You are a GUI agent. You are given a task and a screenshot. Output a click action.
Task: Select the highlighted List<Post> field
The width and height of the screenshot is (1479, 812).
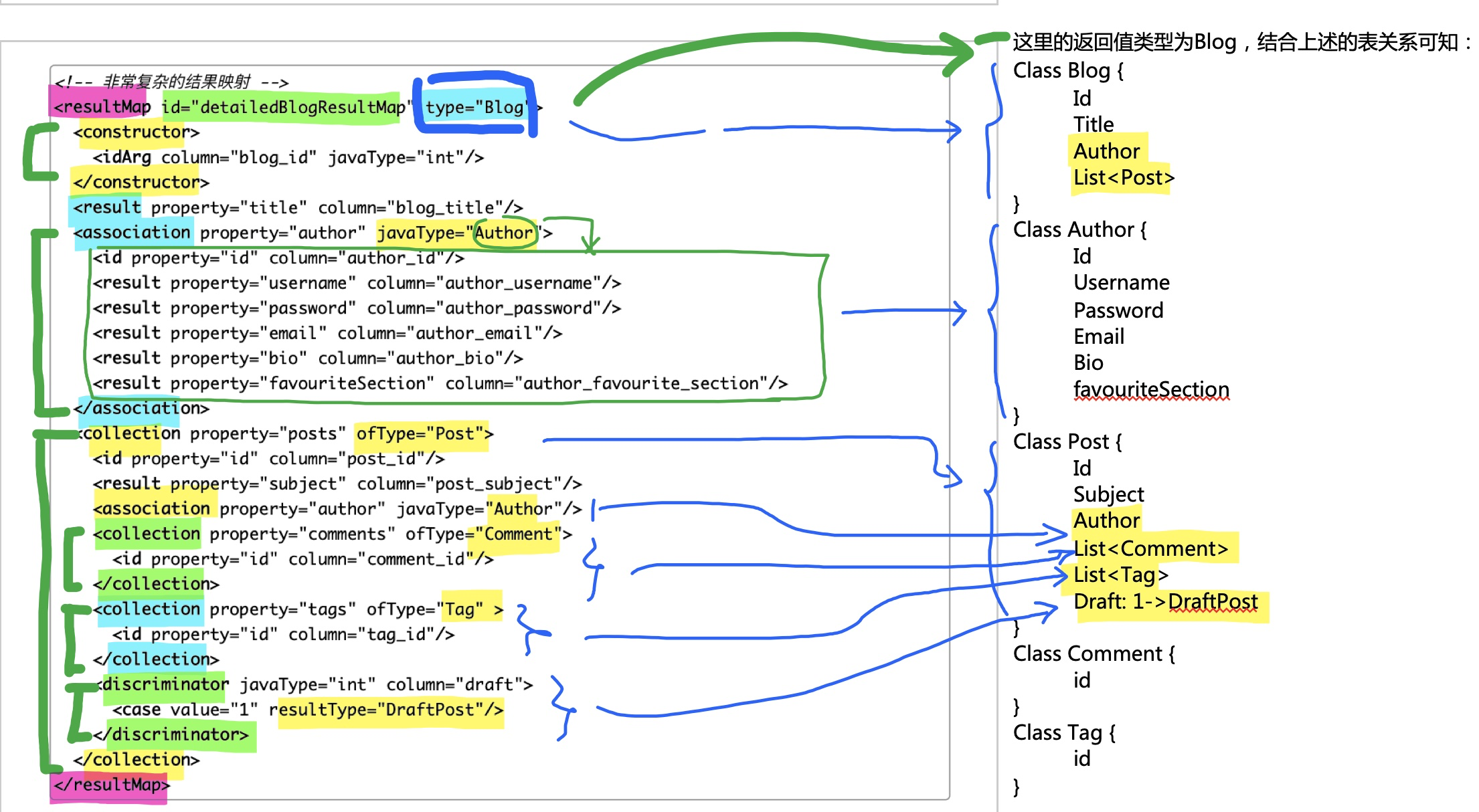1123,178
